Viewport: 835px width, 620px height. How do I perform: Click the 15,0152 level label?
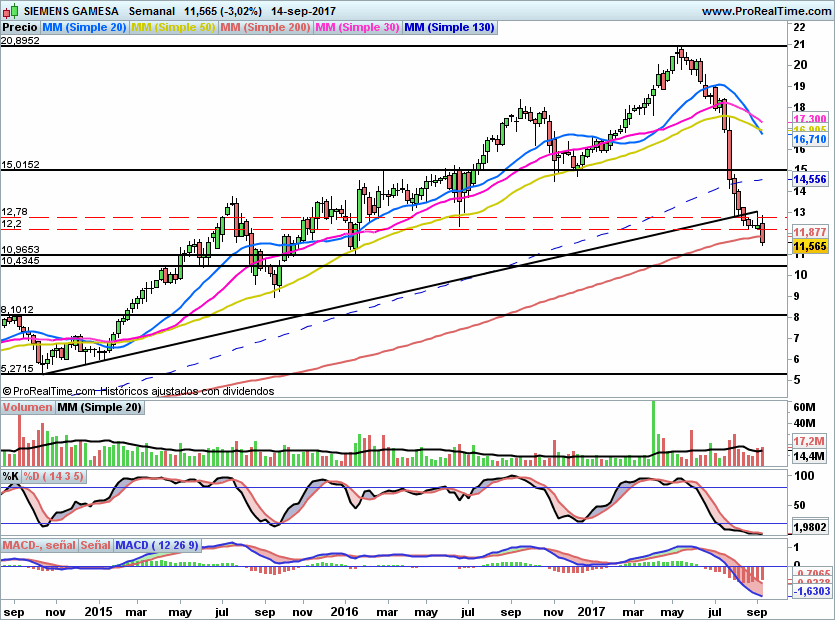coord(20,165)
